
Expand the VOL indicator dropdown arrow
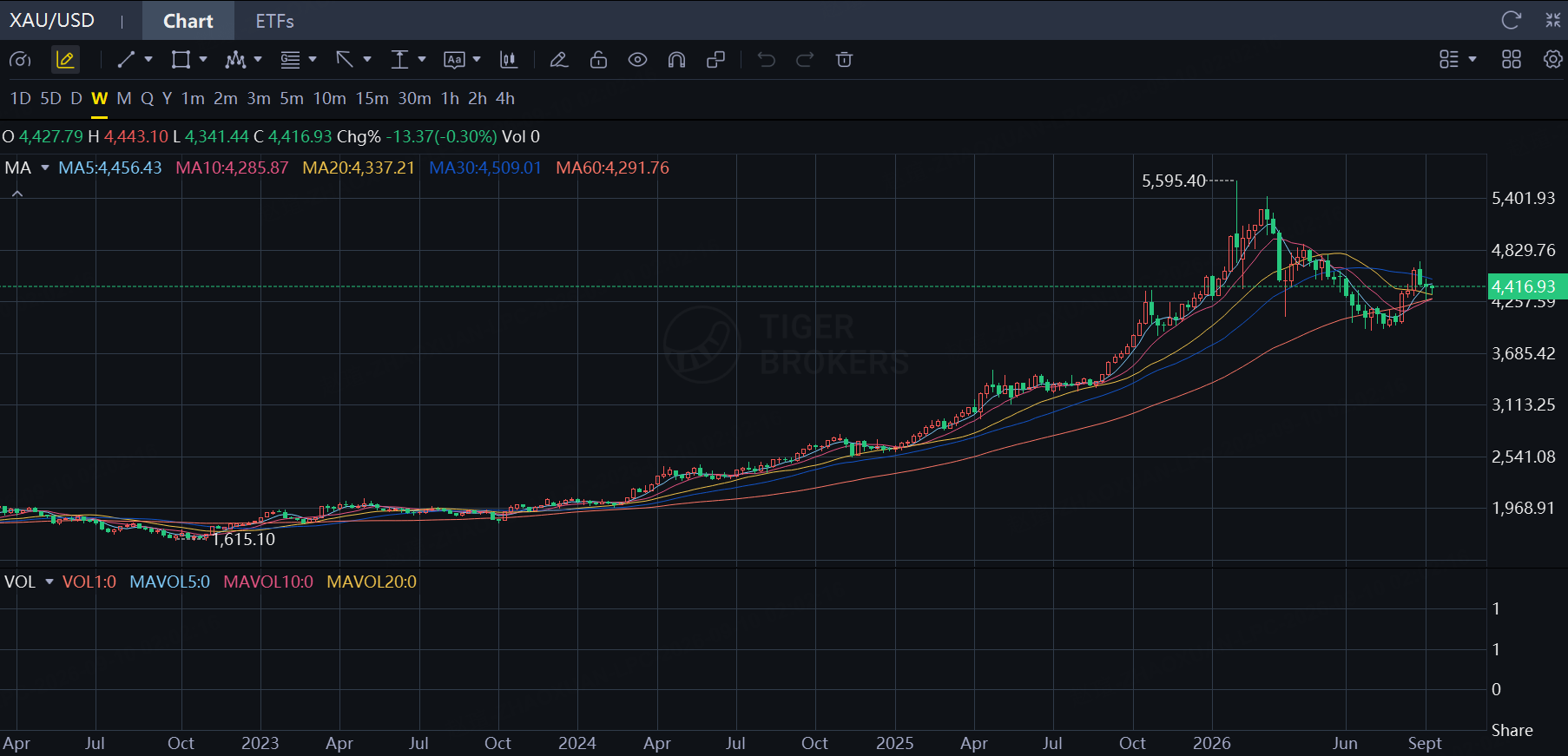49,582
